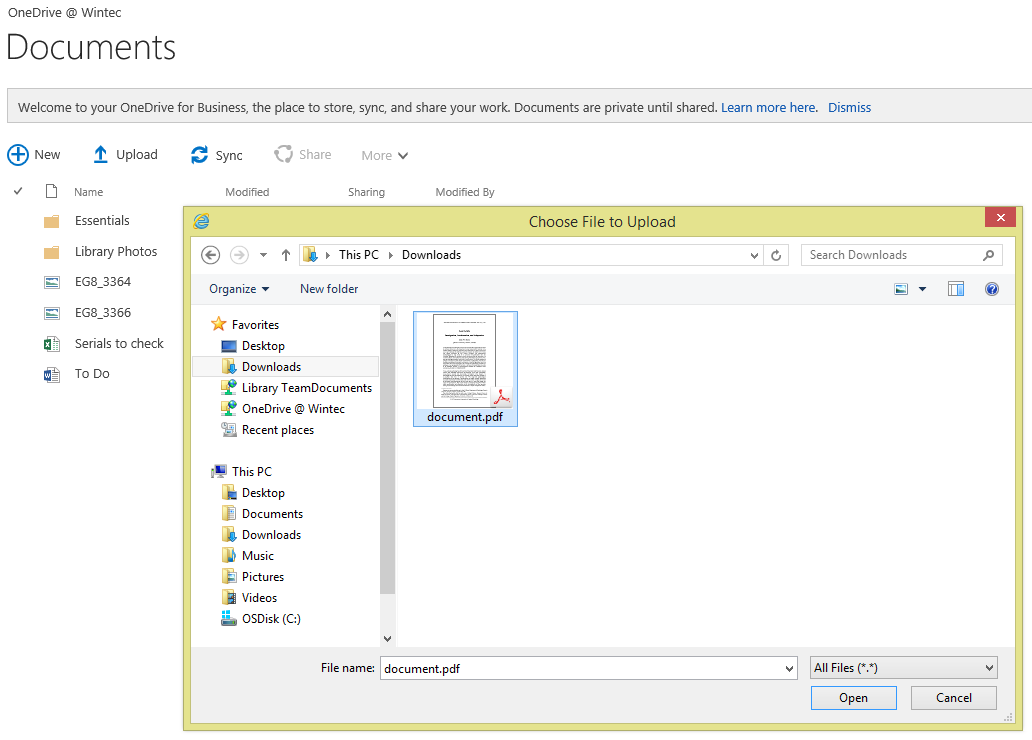Open recent locations dropdown arrow

[x=263, y=255]
